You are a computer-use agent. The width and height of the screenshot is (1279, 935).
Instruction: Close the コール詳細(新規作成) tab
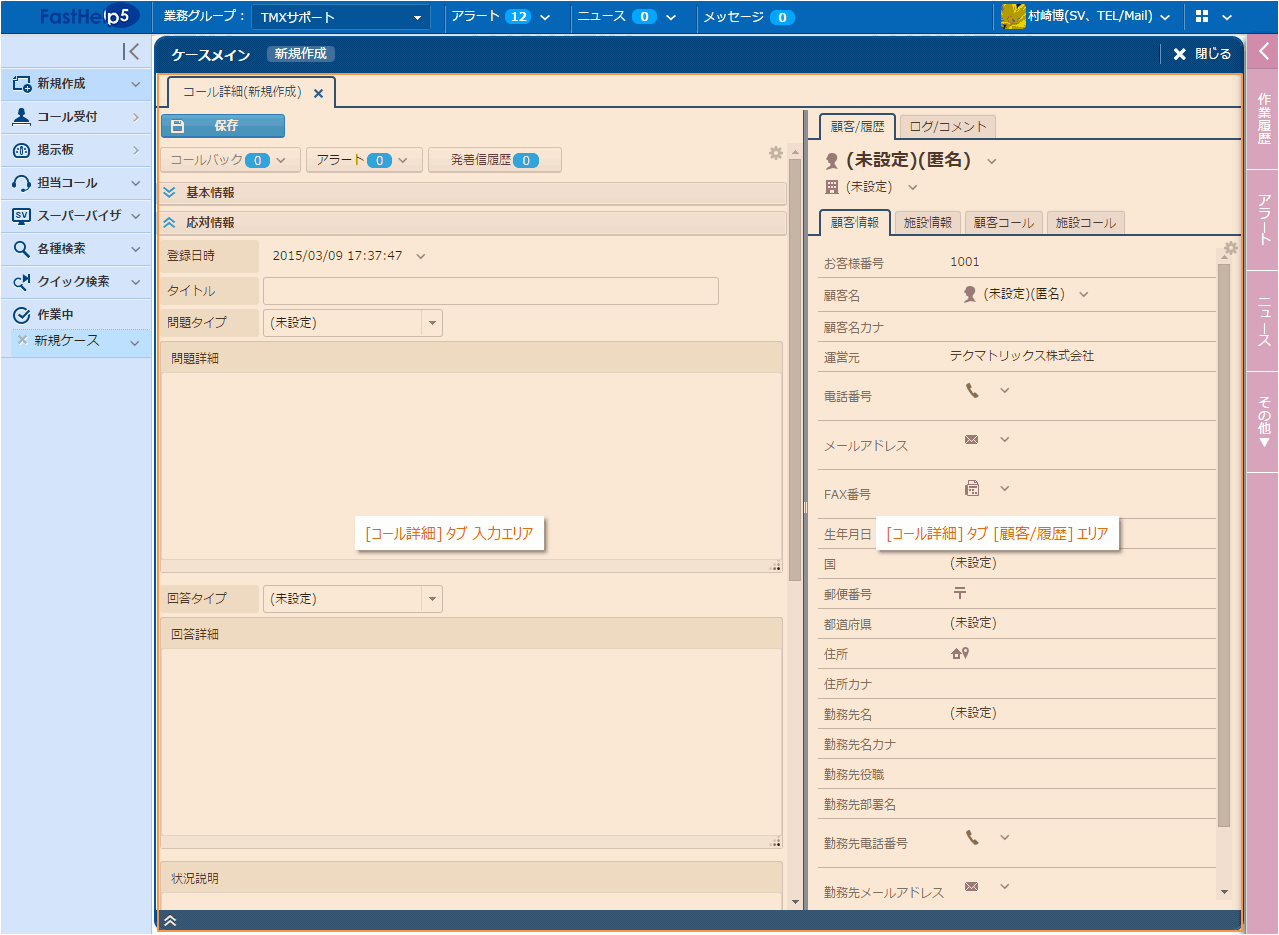(318, 93)
